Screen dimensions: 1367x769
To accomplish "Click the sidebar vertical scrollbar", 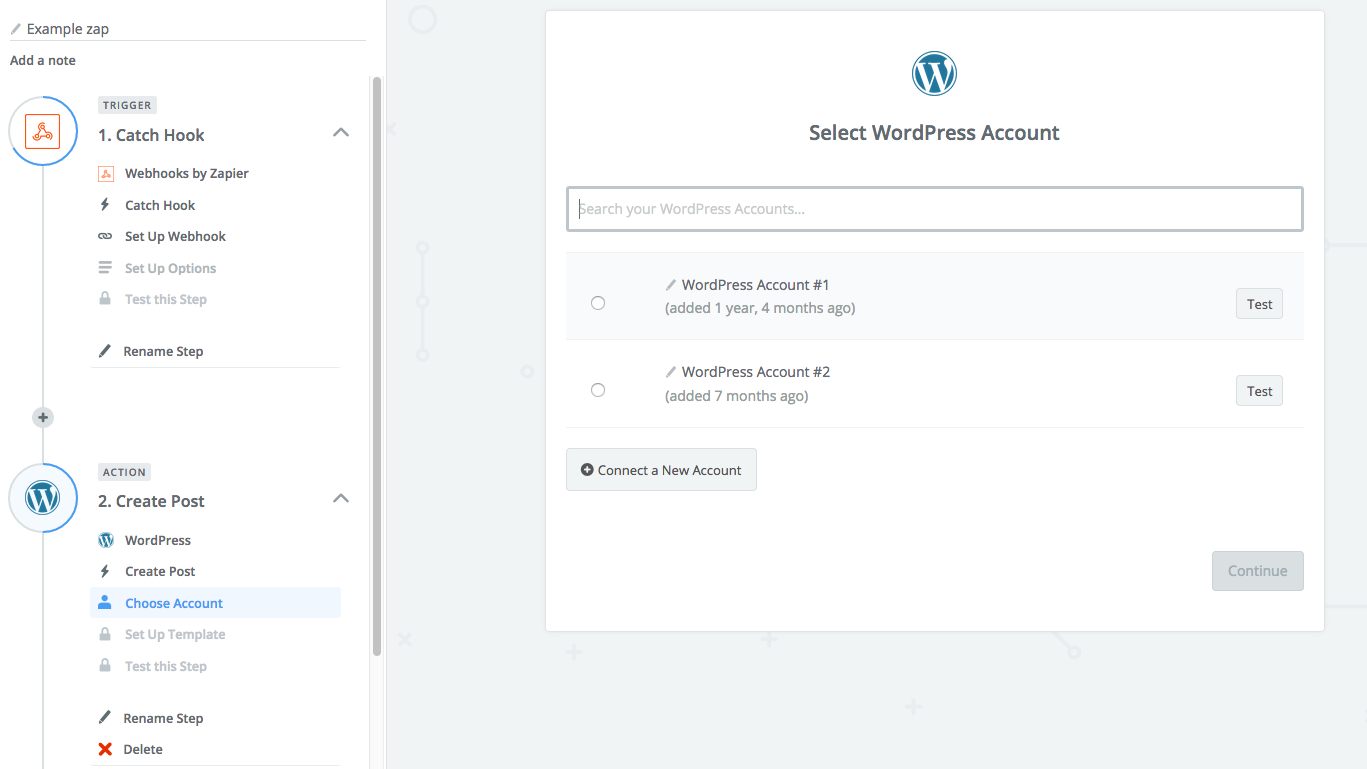I will tap(376, 365).
